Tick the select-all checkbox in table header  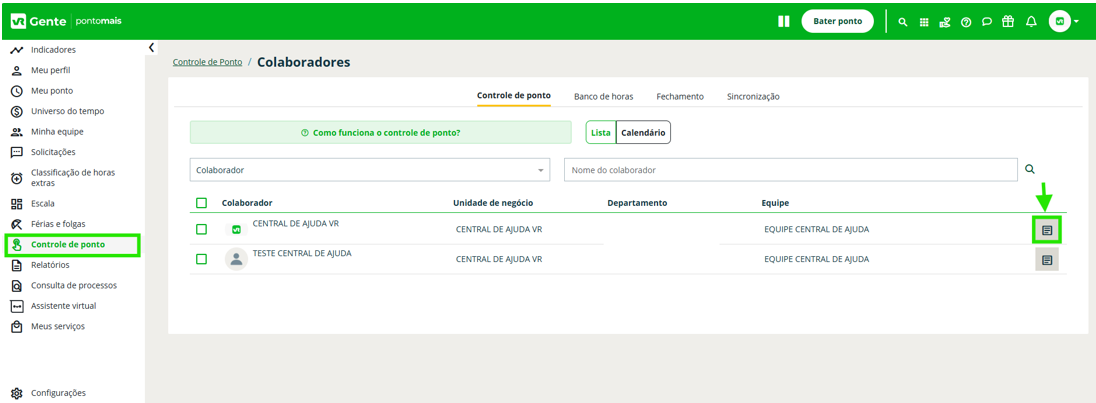click(201, 203)
